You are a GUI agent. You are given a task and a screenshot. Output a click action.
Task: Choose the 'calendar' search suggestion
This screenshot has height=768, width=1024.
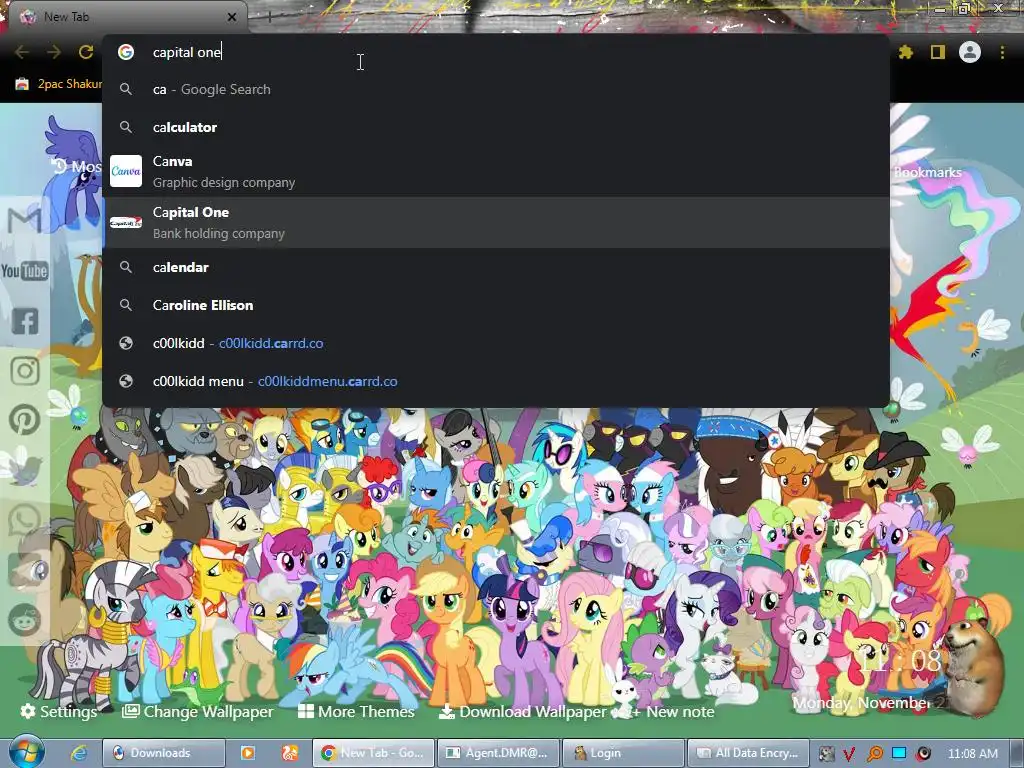496,267
